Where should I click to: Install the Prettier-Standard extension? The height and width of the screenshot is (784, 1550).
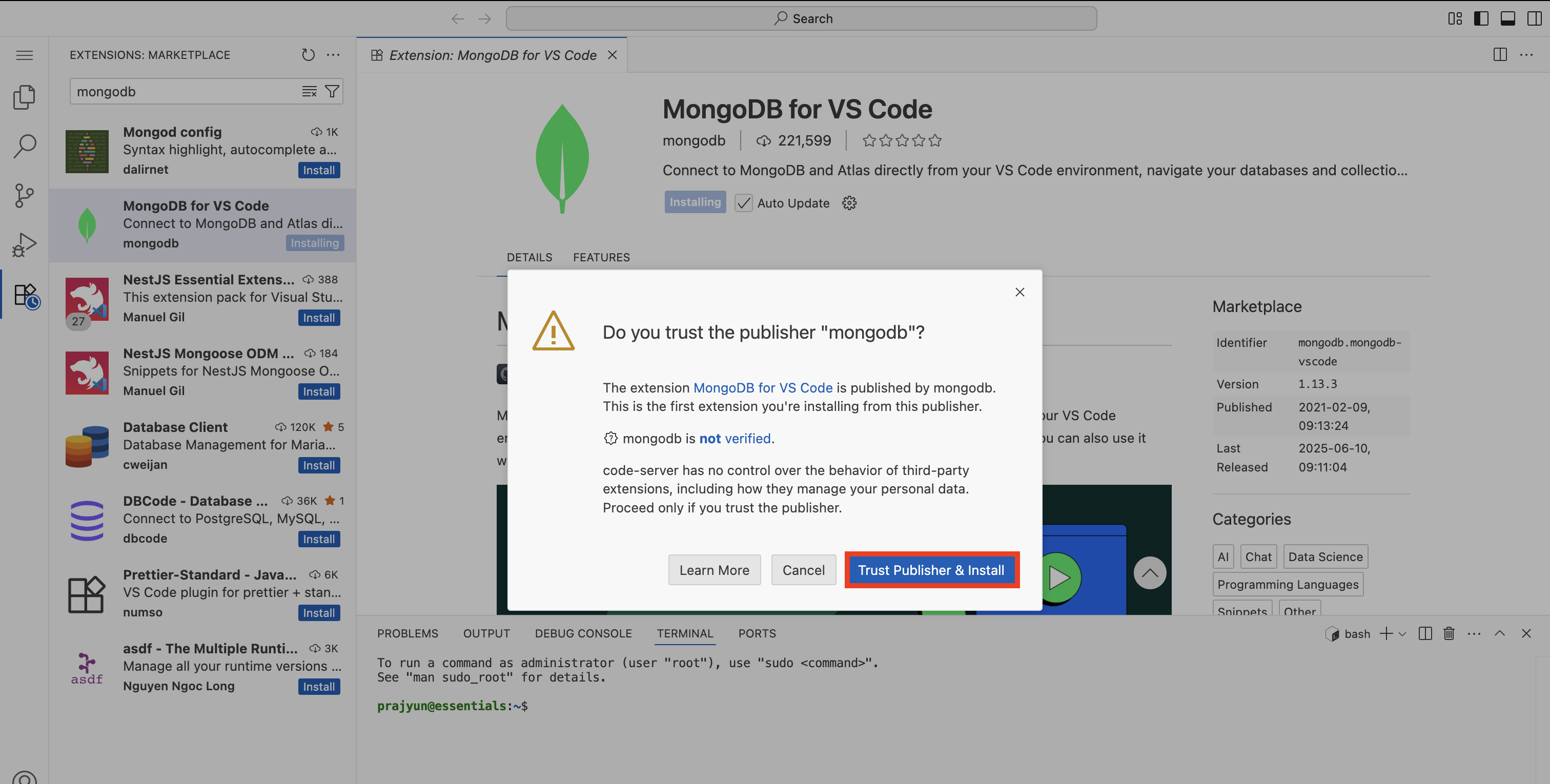coord(319,613)
